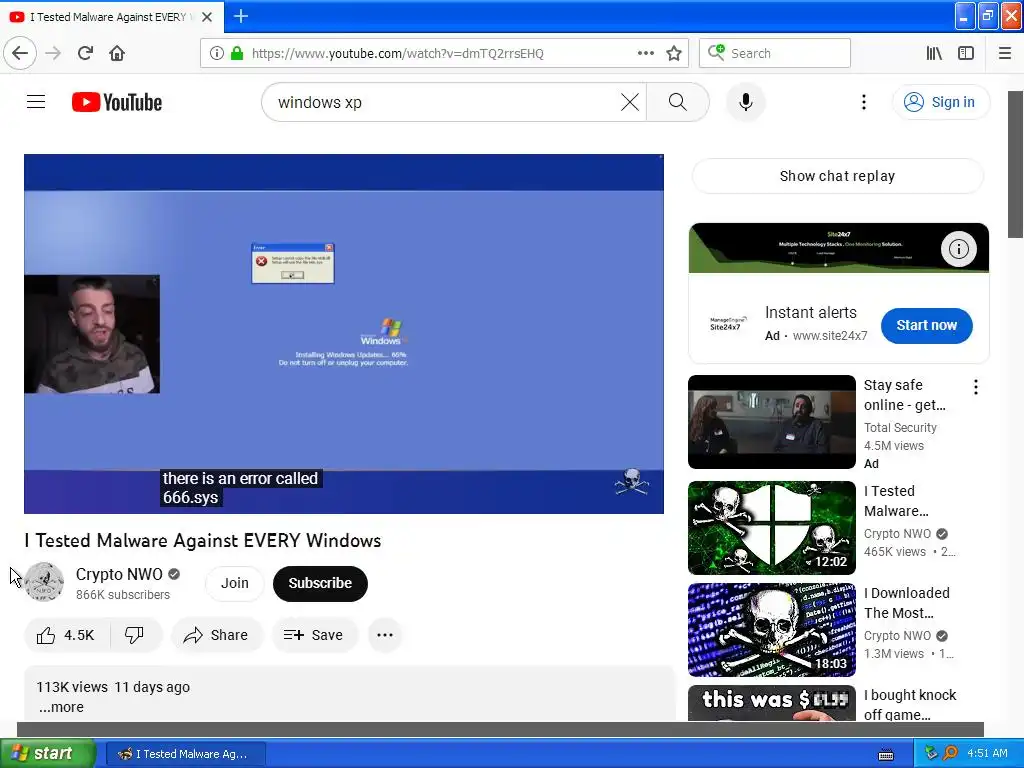1024x768 pixels.
Task: Open a new browser tab
Action: (x=240, y=16)
